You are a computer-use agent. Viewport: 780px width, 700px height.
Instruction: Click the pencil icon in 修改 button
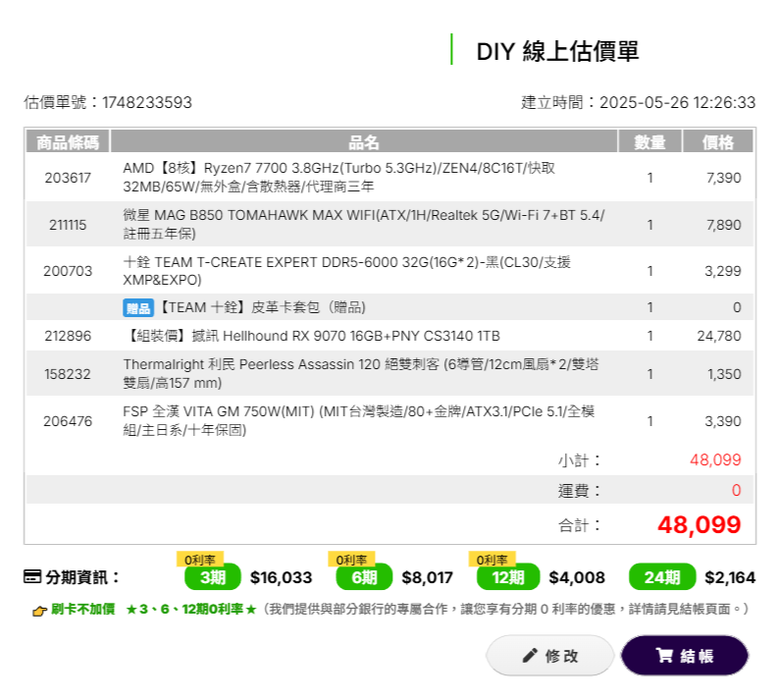click(x=530, y=656)
